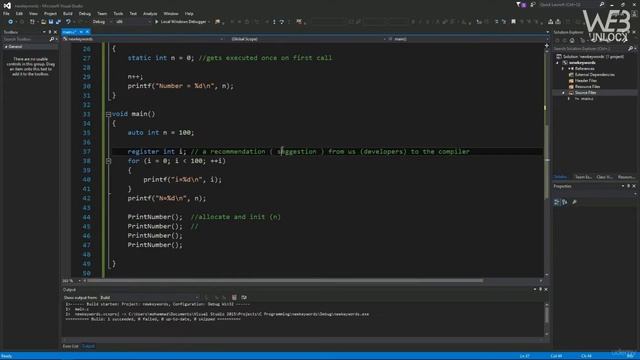The width and height of the screenshot is (640, 360).
Task: Collapse the General toolbox group
Action: pos(6,47)
